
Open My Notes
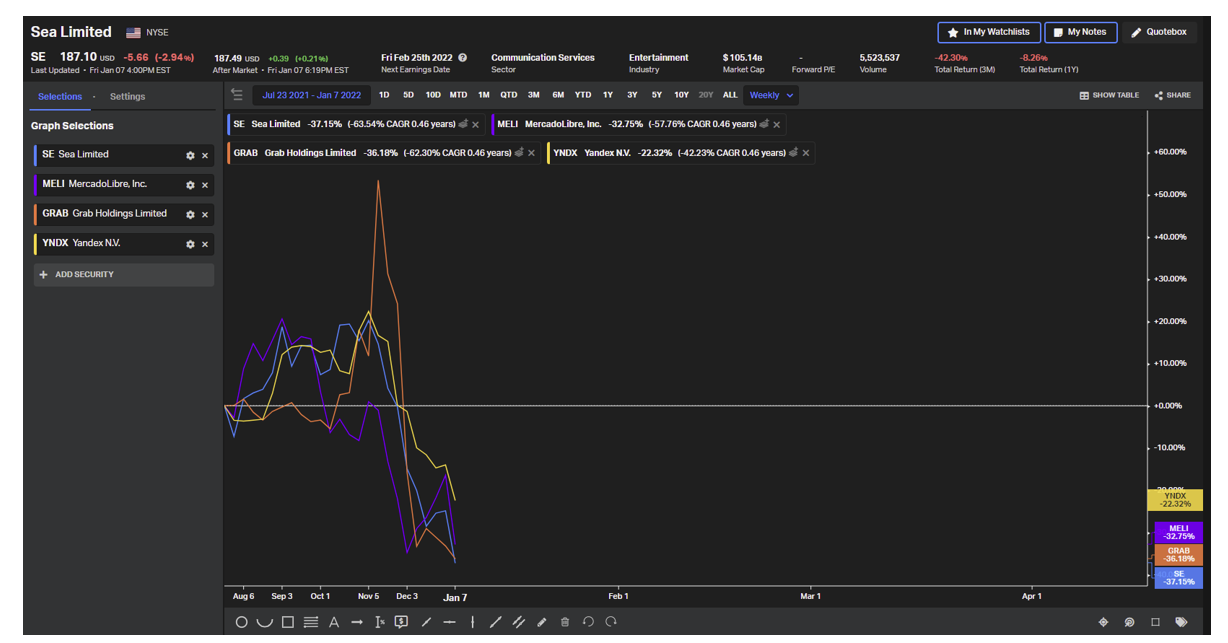pyautogui.click(x=1081, y=32)
